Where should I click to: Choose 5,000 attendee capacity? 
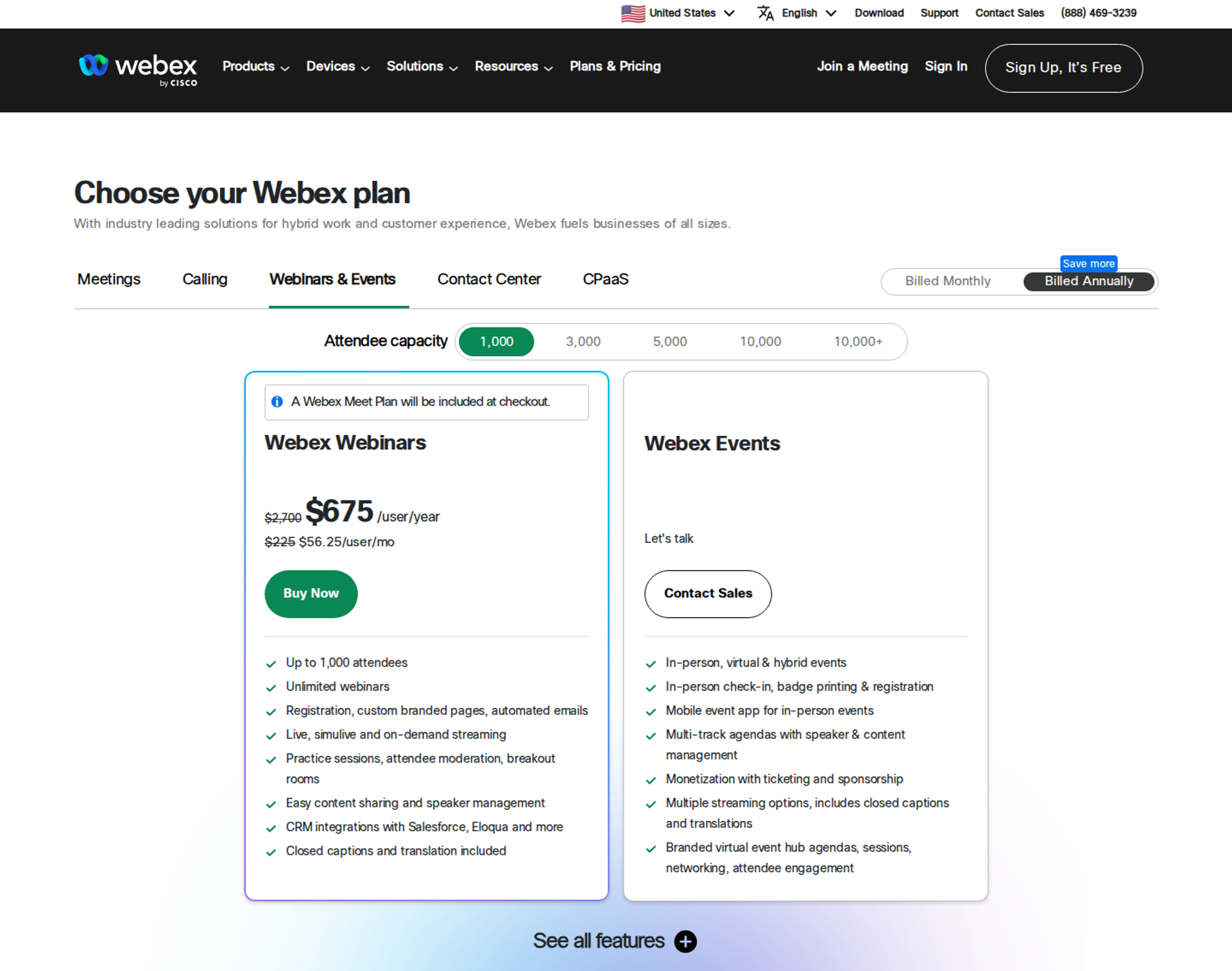(x=670, y=341)
